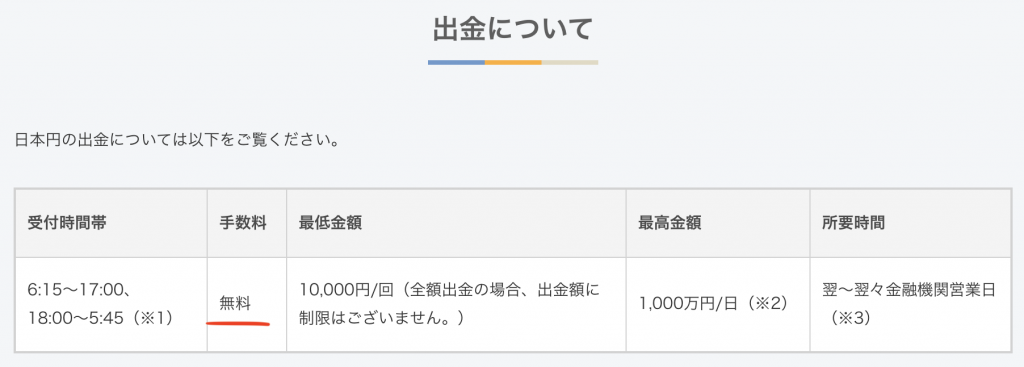
Task: Click the 18:00〜5:45（※1） text line
Action: [101, 319]
